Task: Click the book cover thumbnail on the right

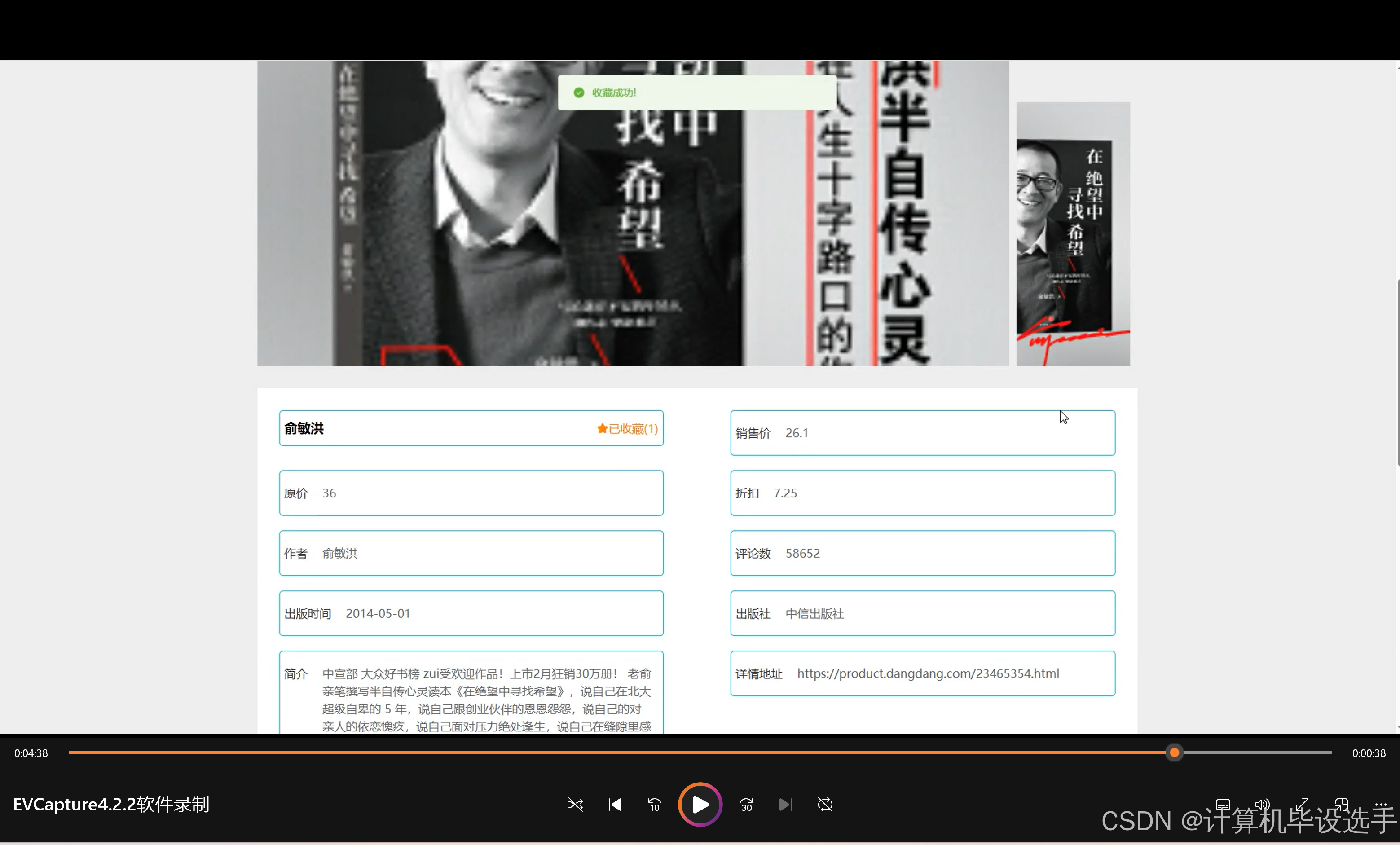Action: [x=1072, y=233]
